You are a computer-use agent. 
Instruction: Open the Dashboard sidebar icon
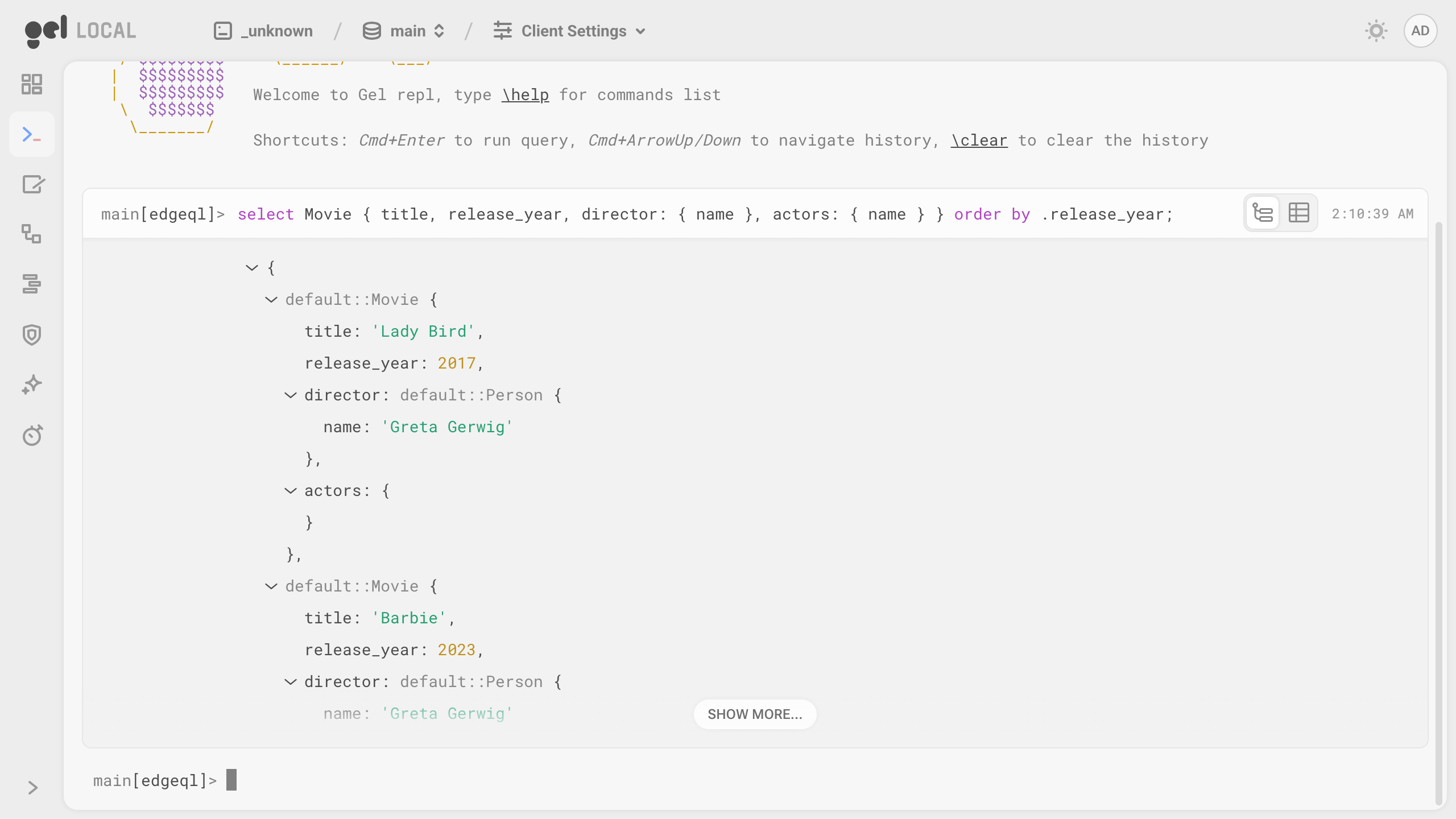32,84
